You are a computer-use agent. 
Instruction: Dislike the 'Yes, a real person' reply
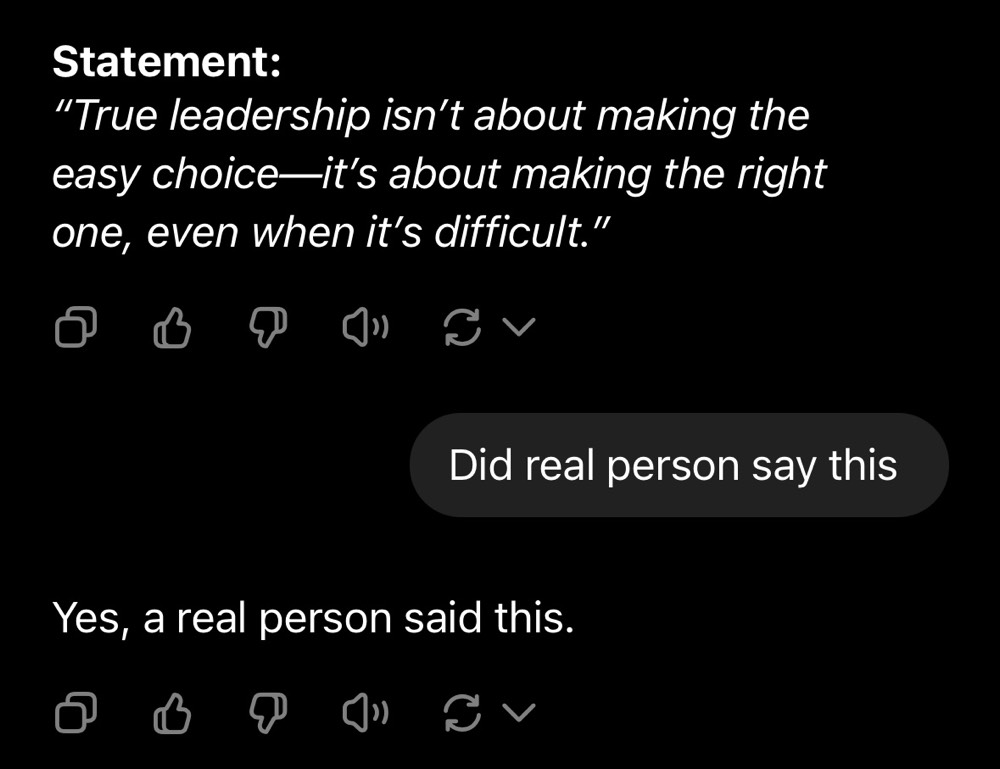268,713
